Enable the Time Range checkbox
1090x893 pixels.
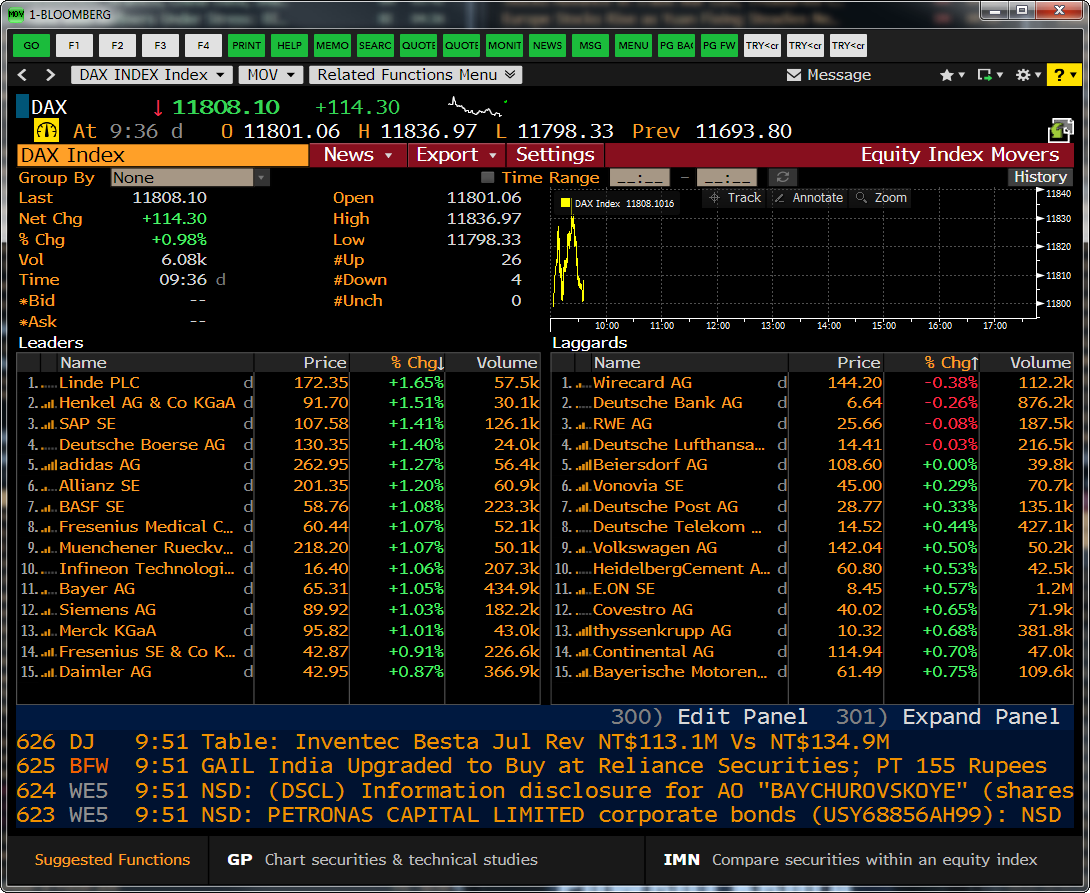(x=488, y=178)
